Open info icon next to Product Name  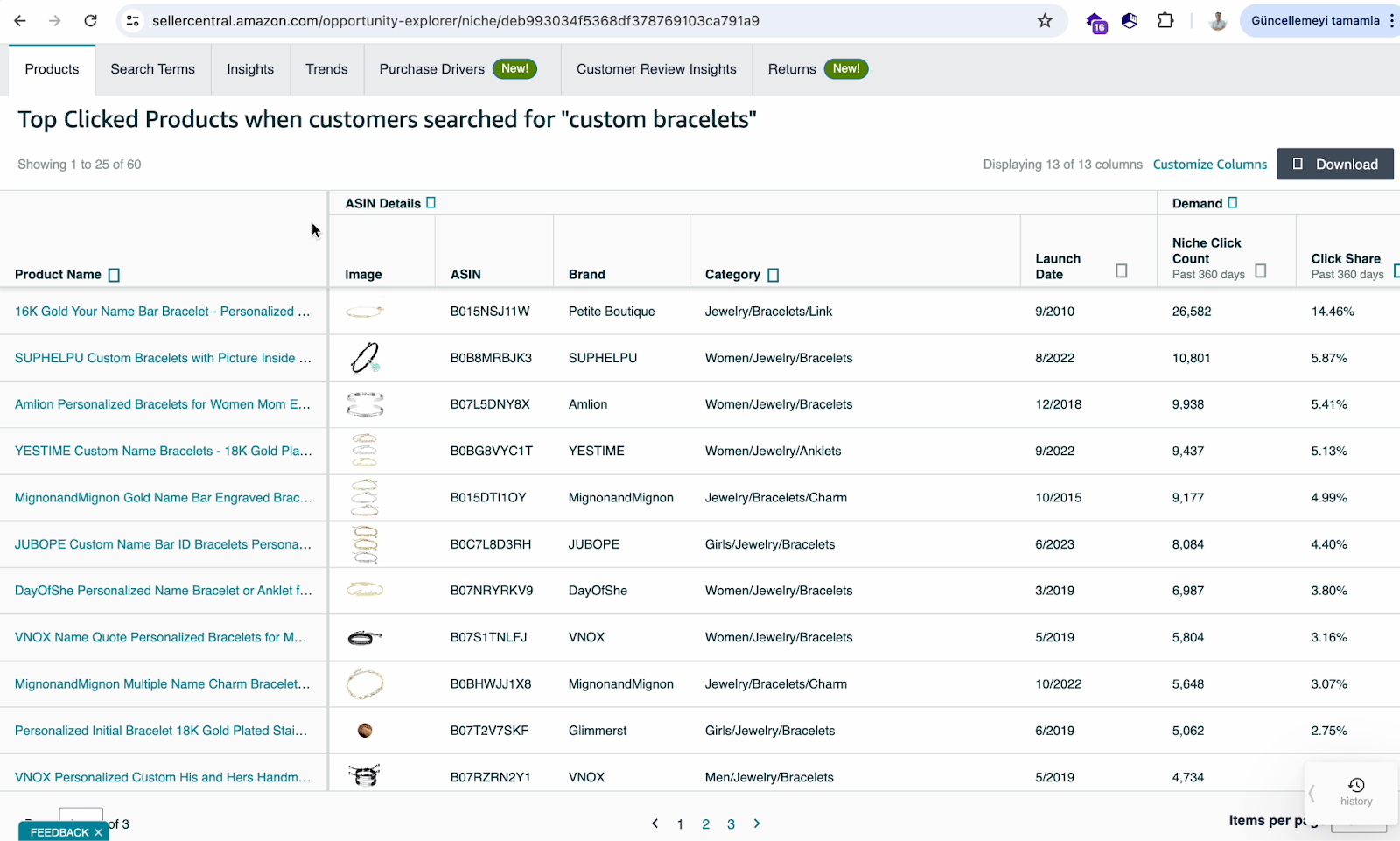pyautogui.click(x=114, y=275)
